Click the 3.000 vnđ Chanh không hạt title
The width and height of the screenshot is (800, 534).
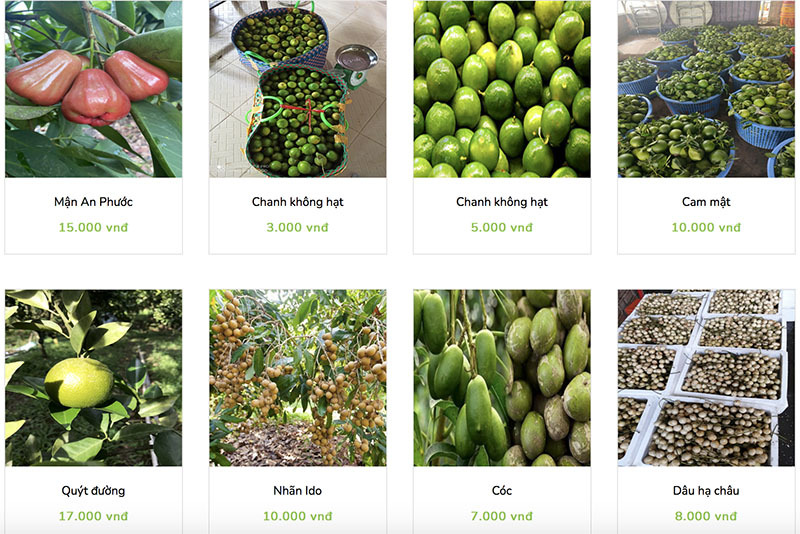pos(297,202)
